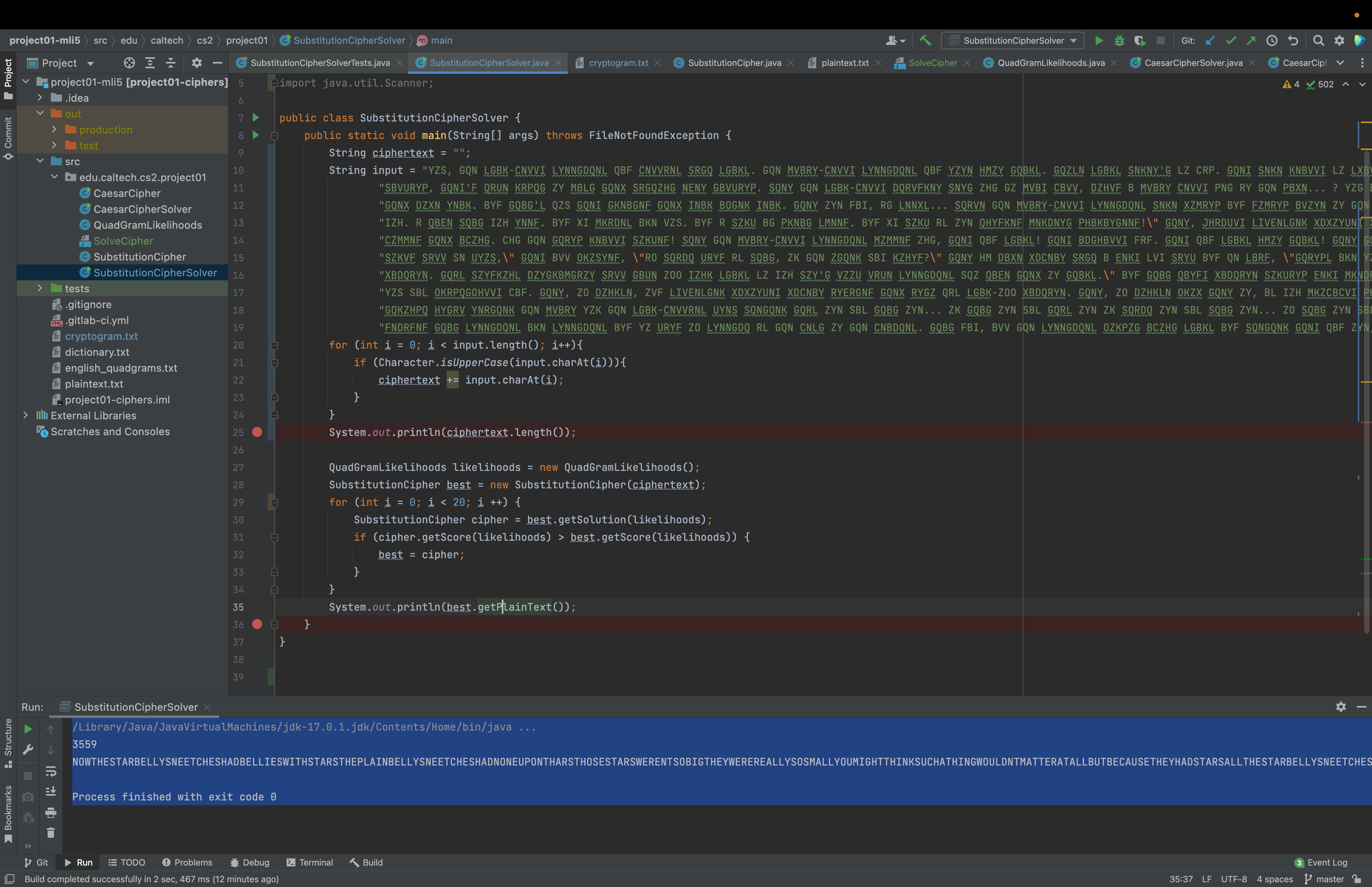Open Search Everywhere magnifier icon
The width and height of the screenshot is (1372, 887).
pyautogui.click(x=1318, y=40)
